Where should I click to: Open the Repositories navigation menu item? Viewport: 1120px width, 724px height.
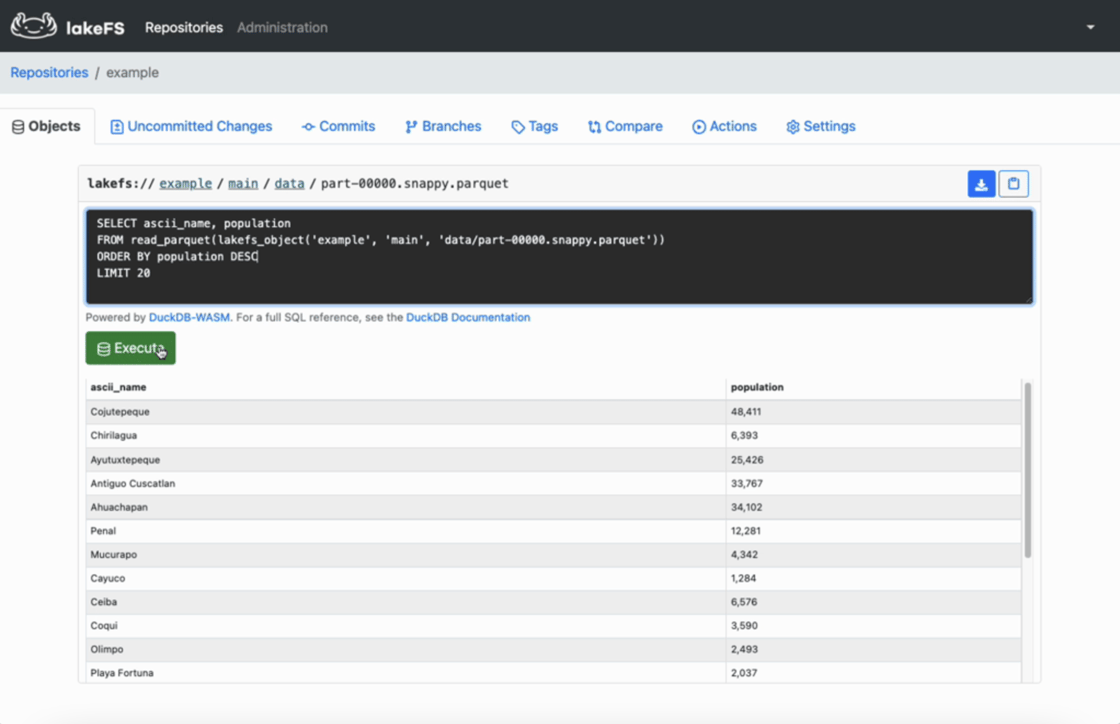(184, 27)
